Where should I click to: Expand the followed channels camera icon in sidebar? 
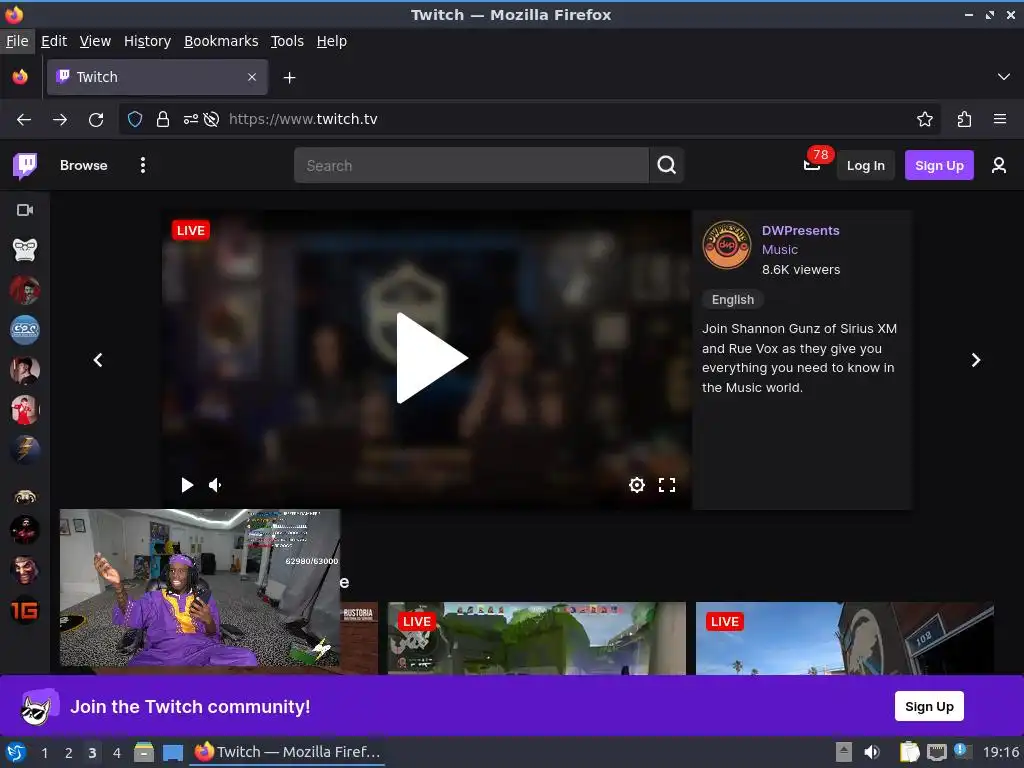tap(25, 210)
